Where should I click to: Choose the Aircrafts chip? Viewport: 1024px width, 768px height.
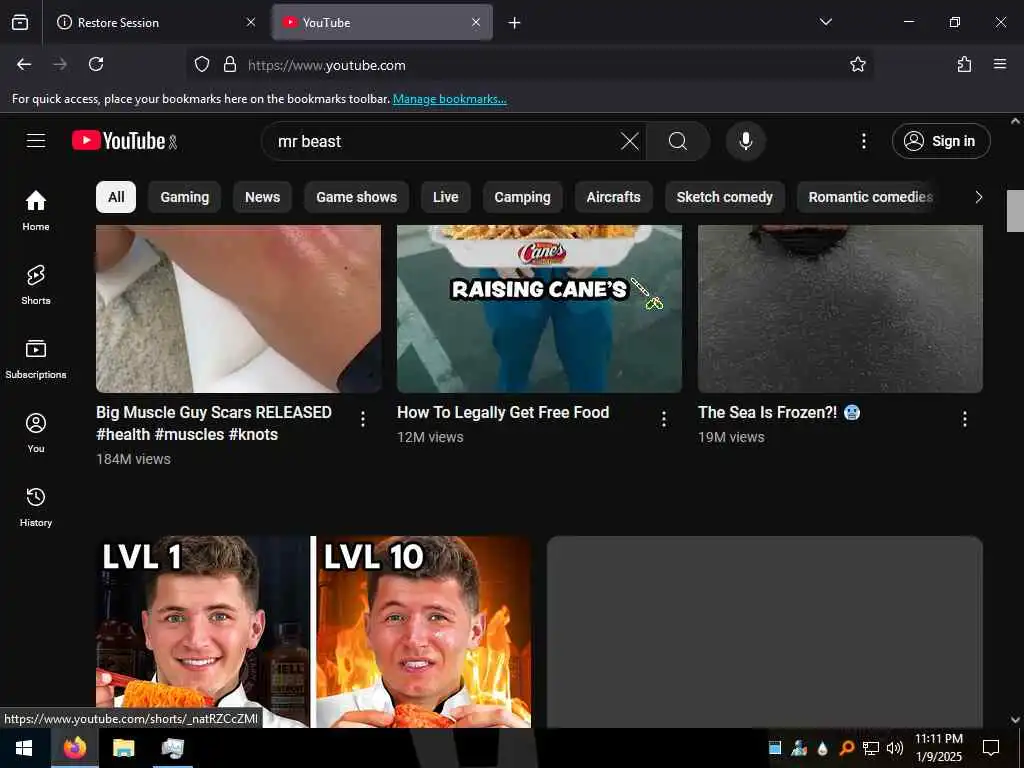pos(613,197)
